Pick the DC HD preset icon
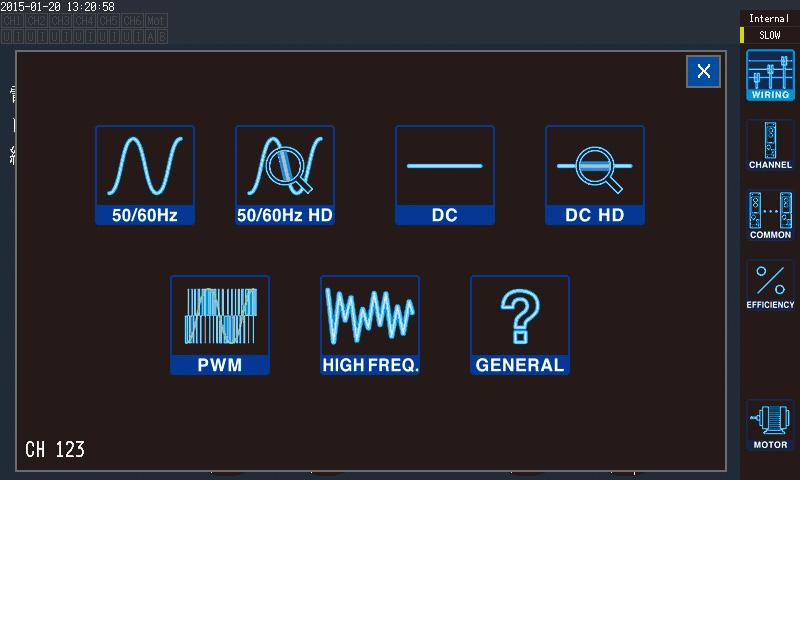This screenshot has width=800, height=640. point(595,175)
